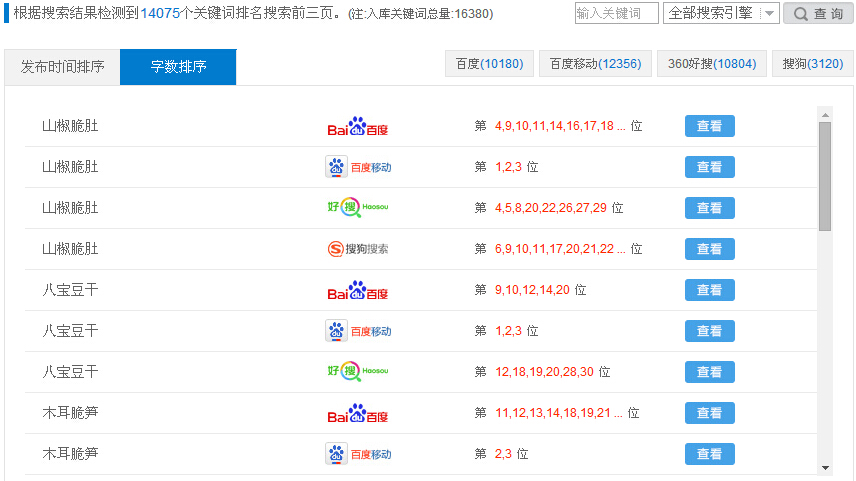This screenshot has width=856, height=481.
Task: Click the Sogou search logo in 山椒脆肚 row
Action: click(358, 249)
